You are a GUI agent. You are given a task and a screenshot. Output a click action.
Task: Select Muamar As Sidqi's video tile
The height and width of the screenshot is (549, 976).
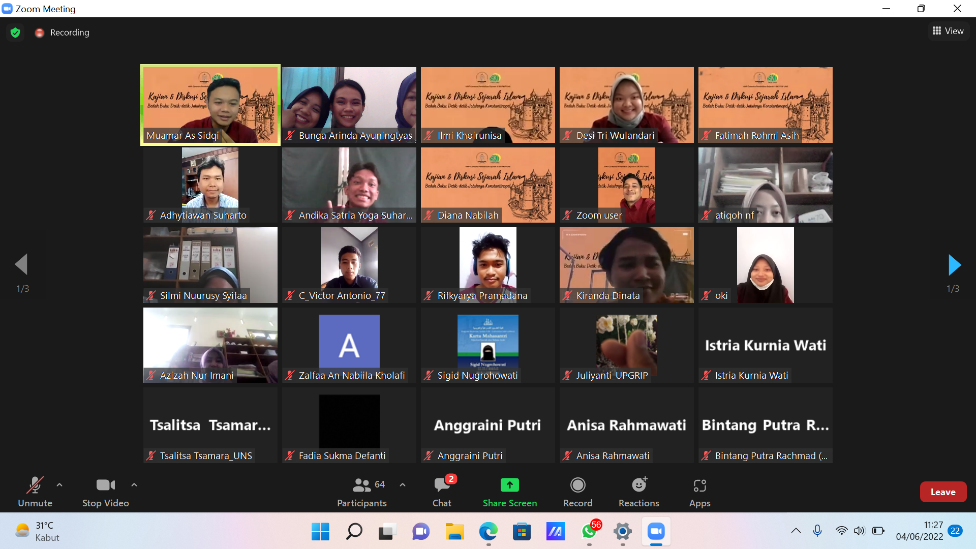tap(210, 104)
